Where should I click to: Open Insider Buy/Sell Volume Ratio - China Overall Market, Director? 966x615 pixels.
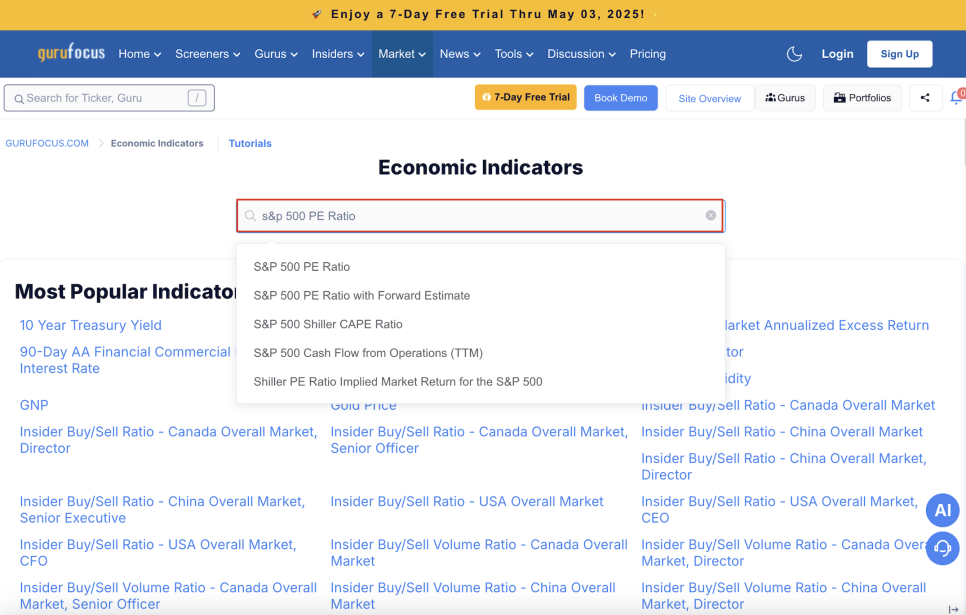[784, 596]
